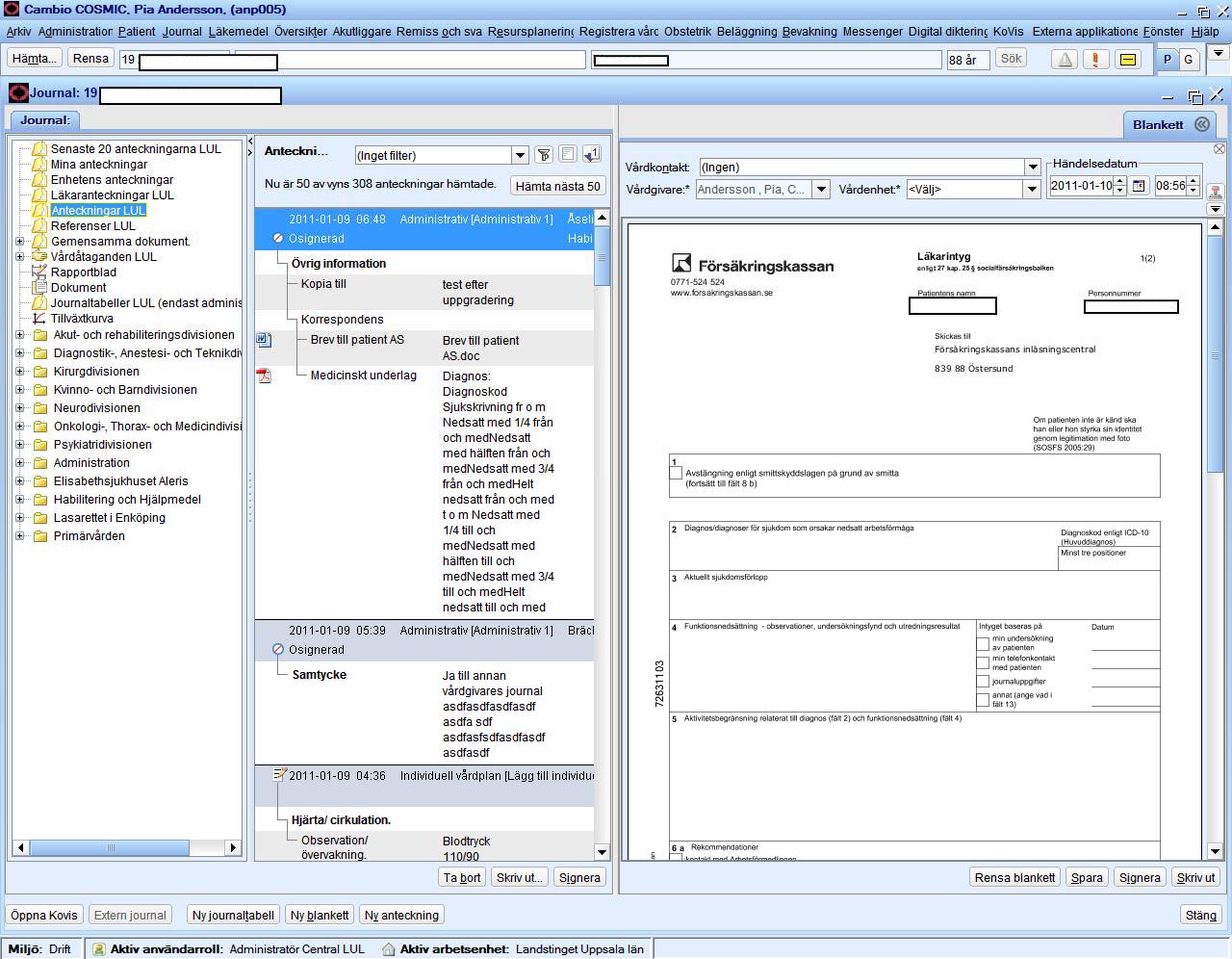Click the Osignerad icon on the 05:39 note
1232x959 pixels.
278,649
